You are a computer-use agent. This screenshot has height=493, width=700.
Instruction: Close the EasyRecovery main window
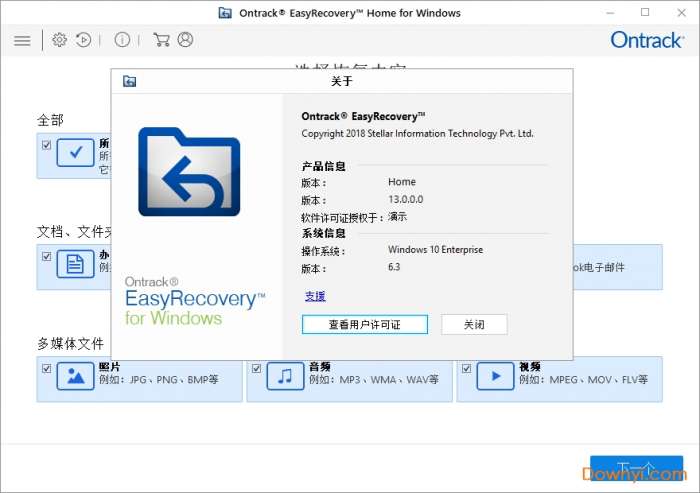pyautogui.click(x=681, y=13)
